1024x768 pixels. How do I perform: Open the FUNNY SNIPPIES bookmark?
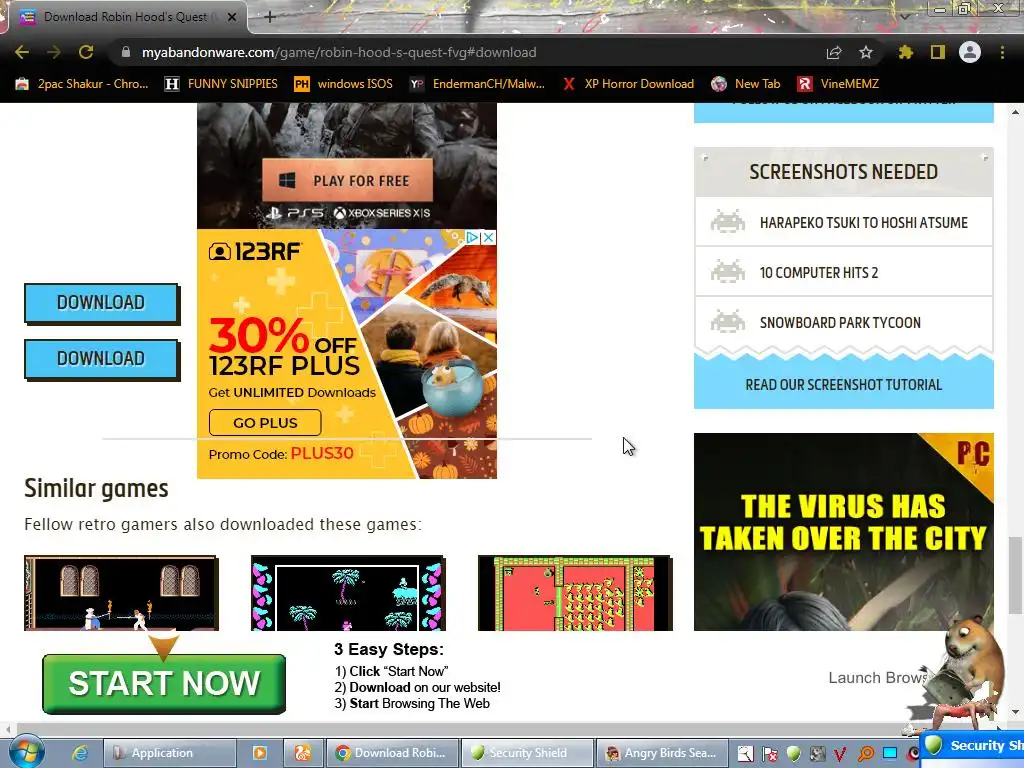pos(221,84)
